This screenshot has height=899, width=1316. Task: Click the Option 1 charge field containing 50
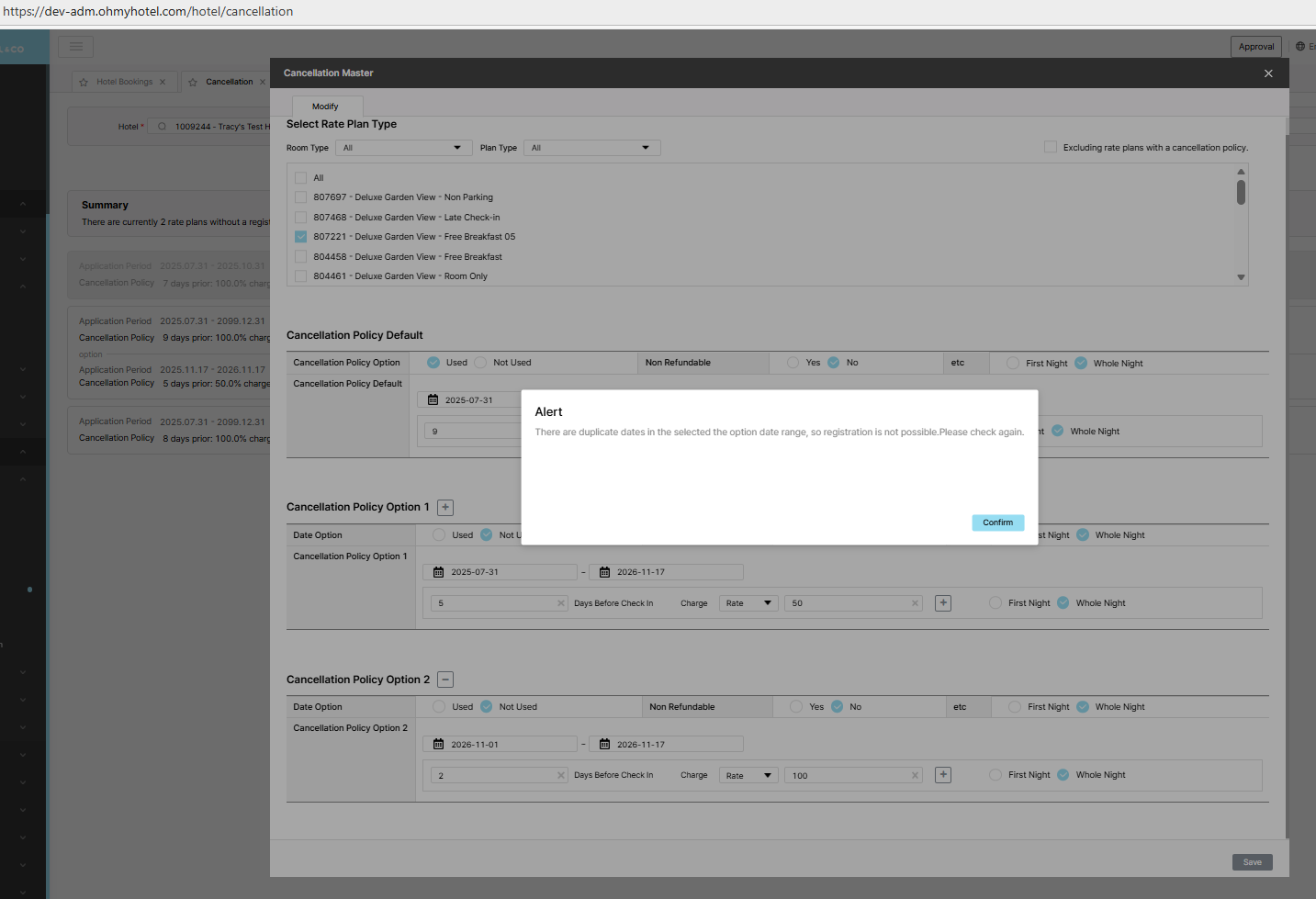853,603
